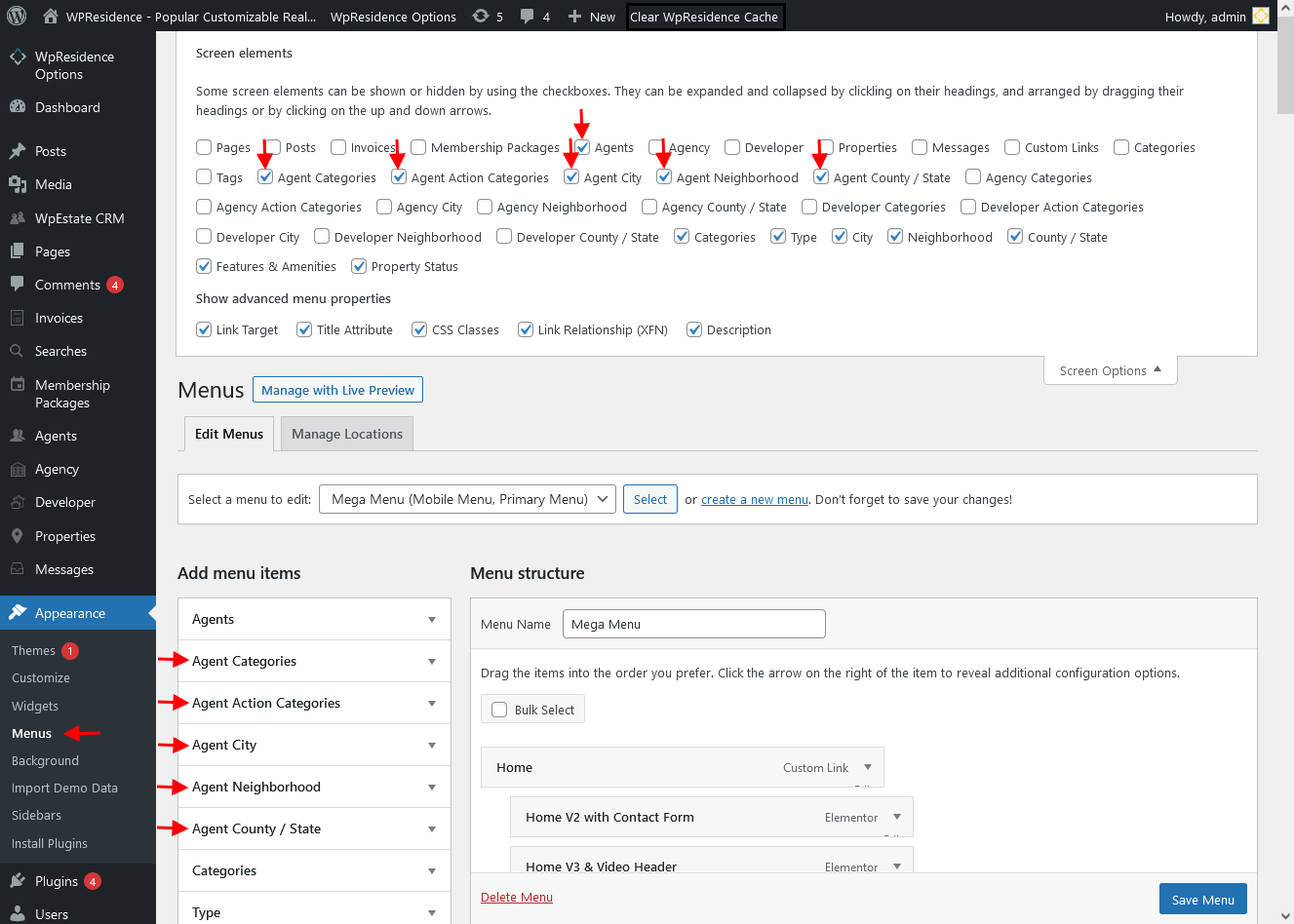The height and width of the screenshot is (924, 1294).
Task: Click the Developer sidebar icon
Action: 18,502
